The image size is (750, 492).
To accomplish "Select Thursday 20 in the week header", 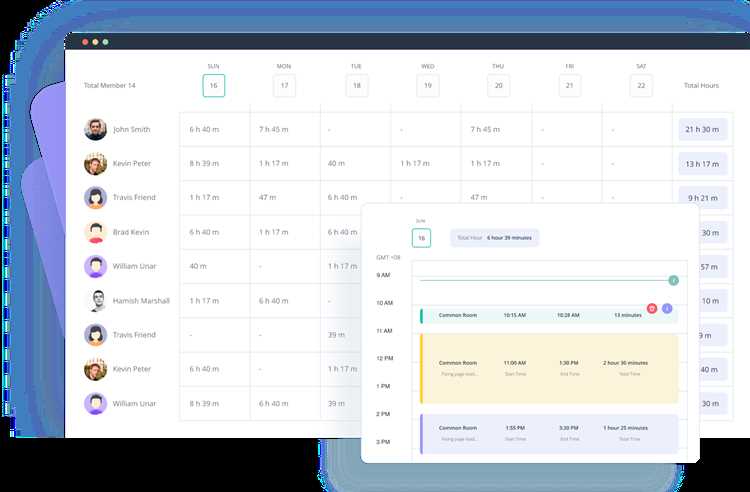I will click(x=498, y=86).
